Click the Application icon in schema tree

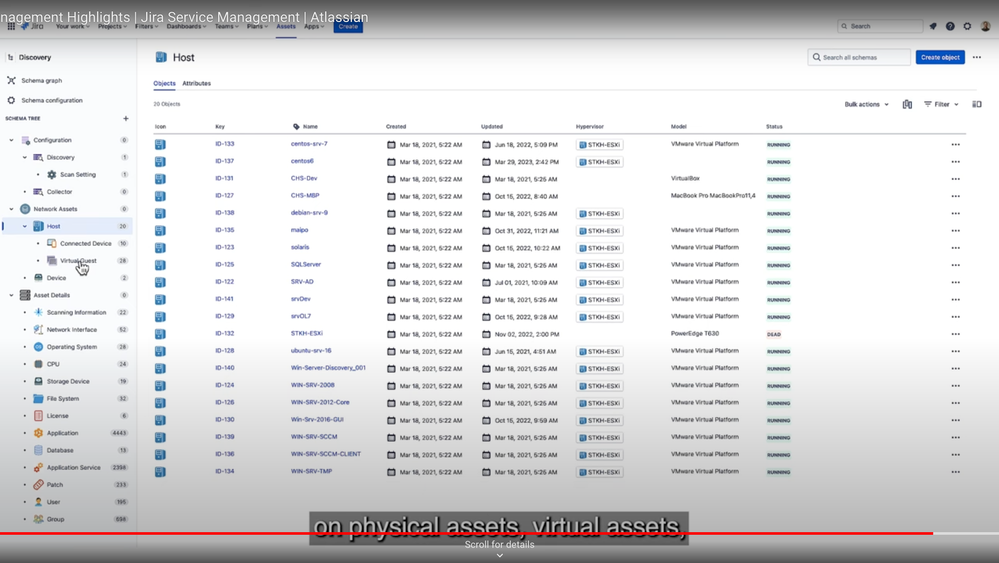coord(38,433)
